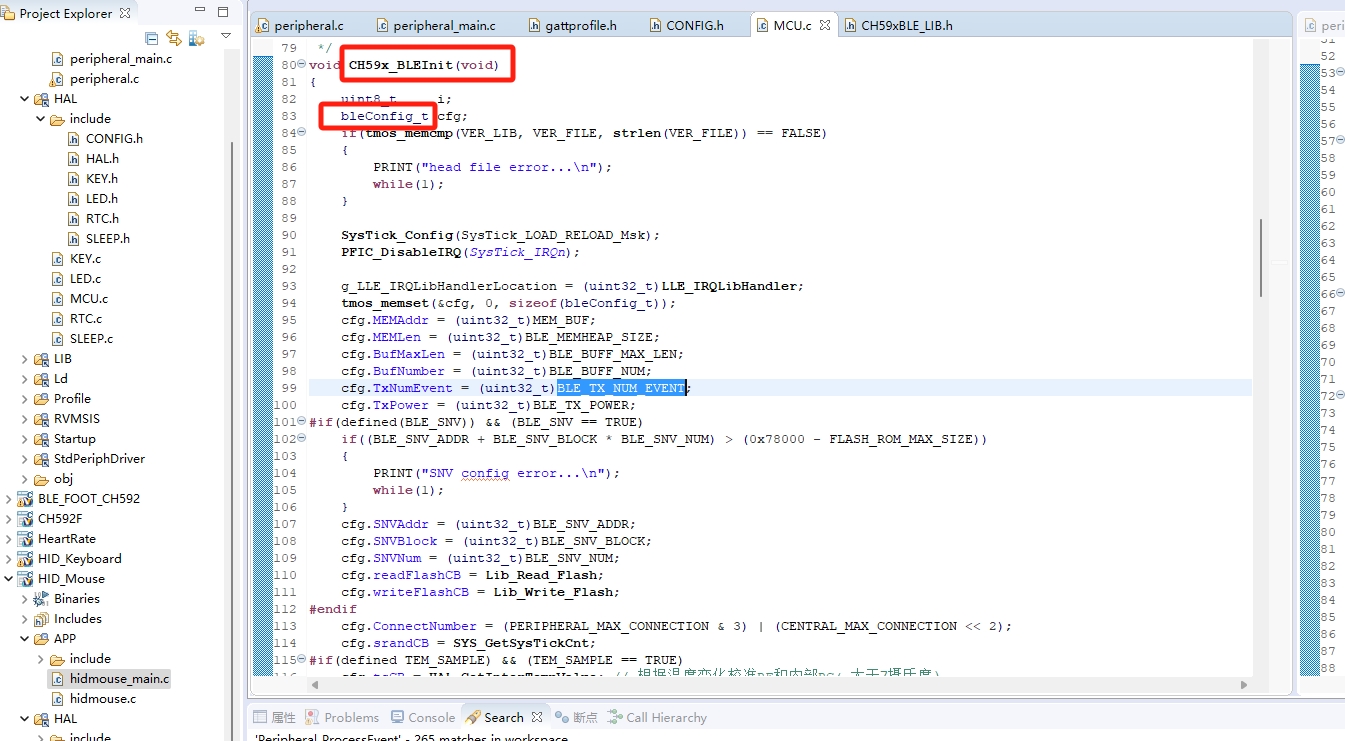This screenshot has width=1345, height=741.
Task: Open Project Explorer view menu triangle
Action: click(x=226, y=36)
